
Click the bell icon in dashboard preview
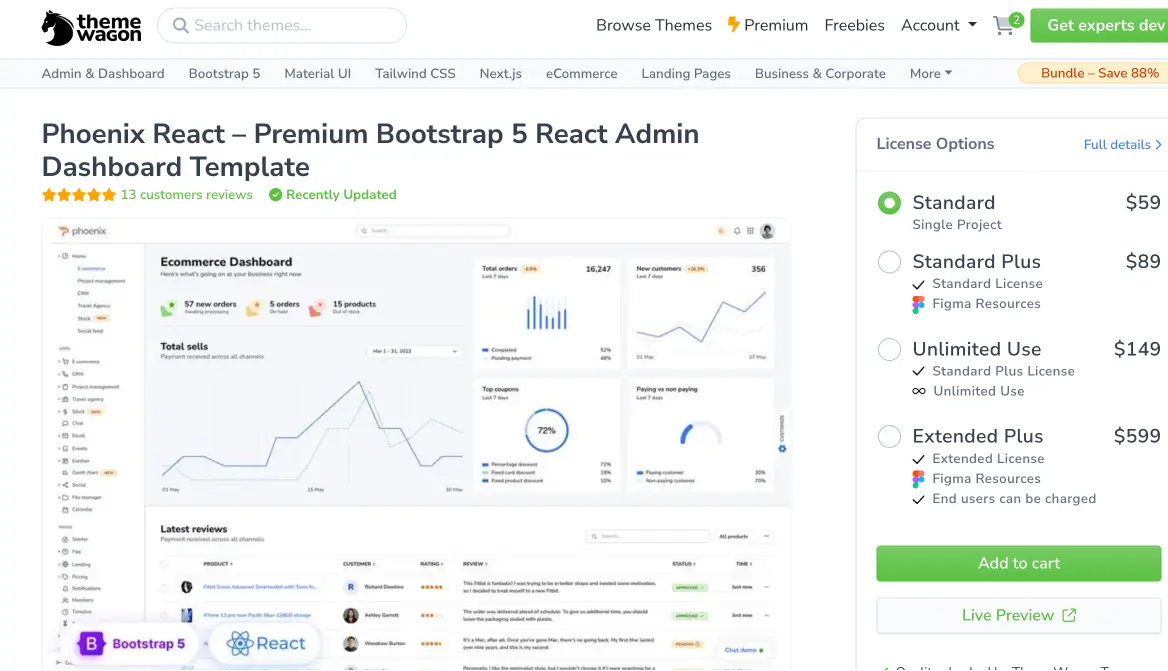point(737,232)
